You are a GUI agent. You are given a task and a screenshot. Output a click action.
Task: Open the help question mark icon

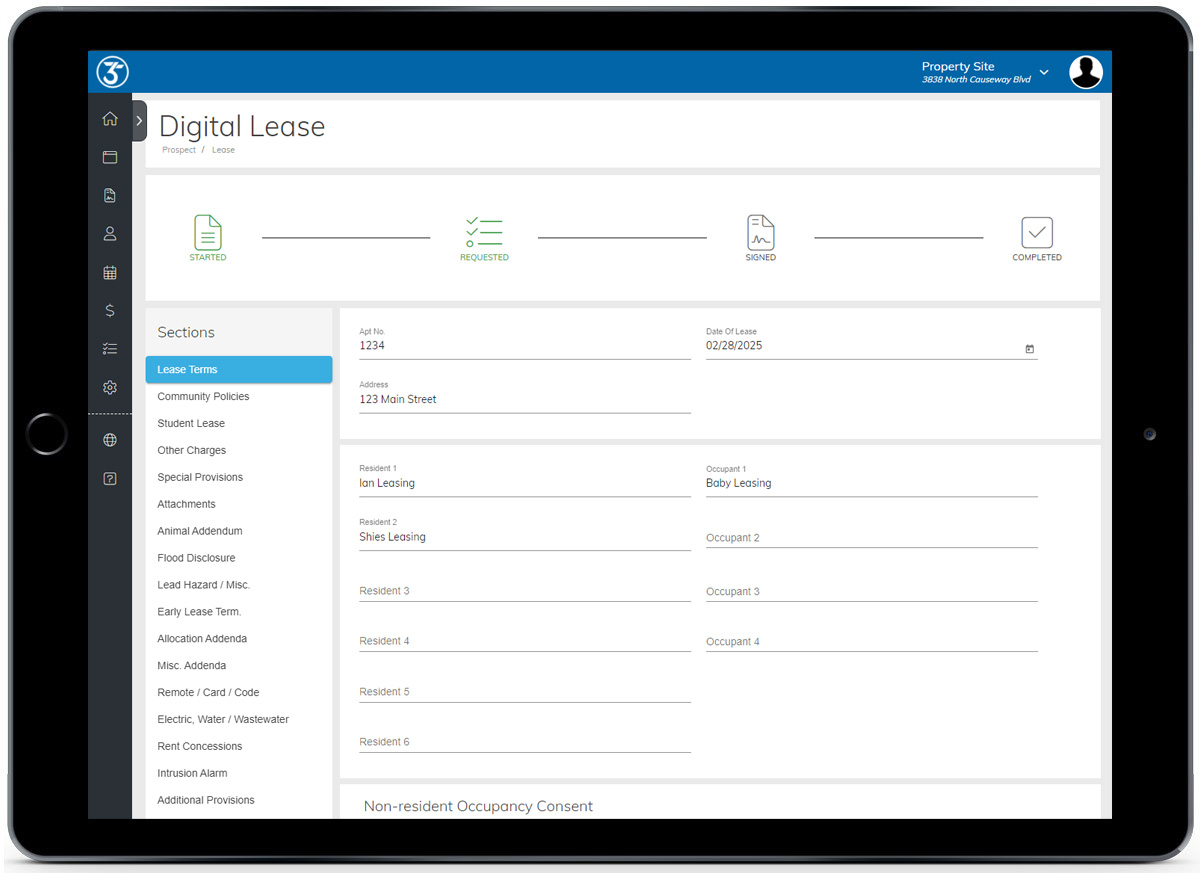tap(110, 478)
